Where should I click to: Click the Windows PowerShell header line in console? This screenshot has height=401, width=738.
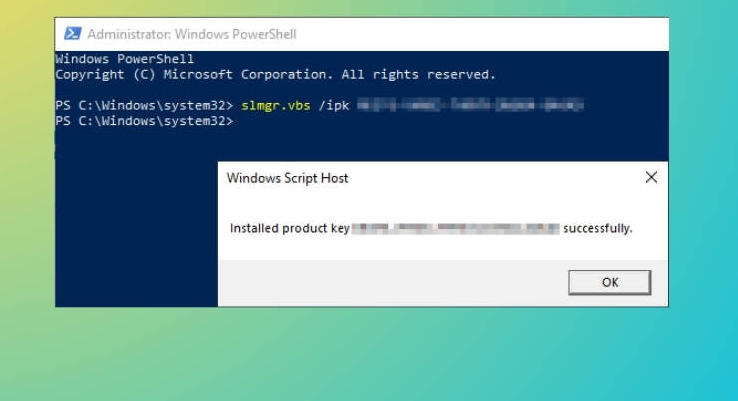point(124,60)
